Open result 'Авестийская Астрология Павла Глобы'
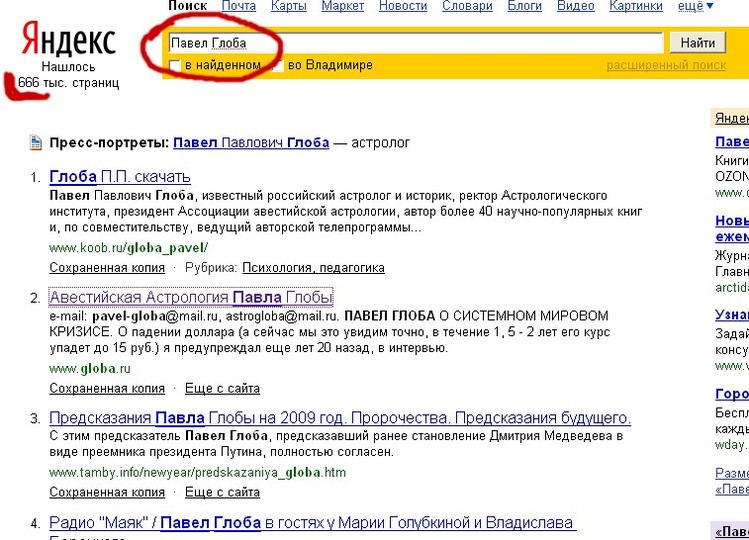 coord(191,297)
